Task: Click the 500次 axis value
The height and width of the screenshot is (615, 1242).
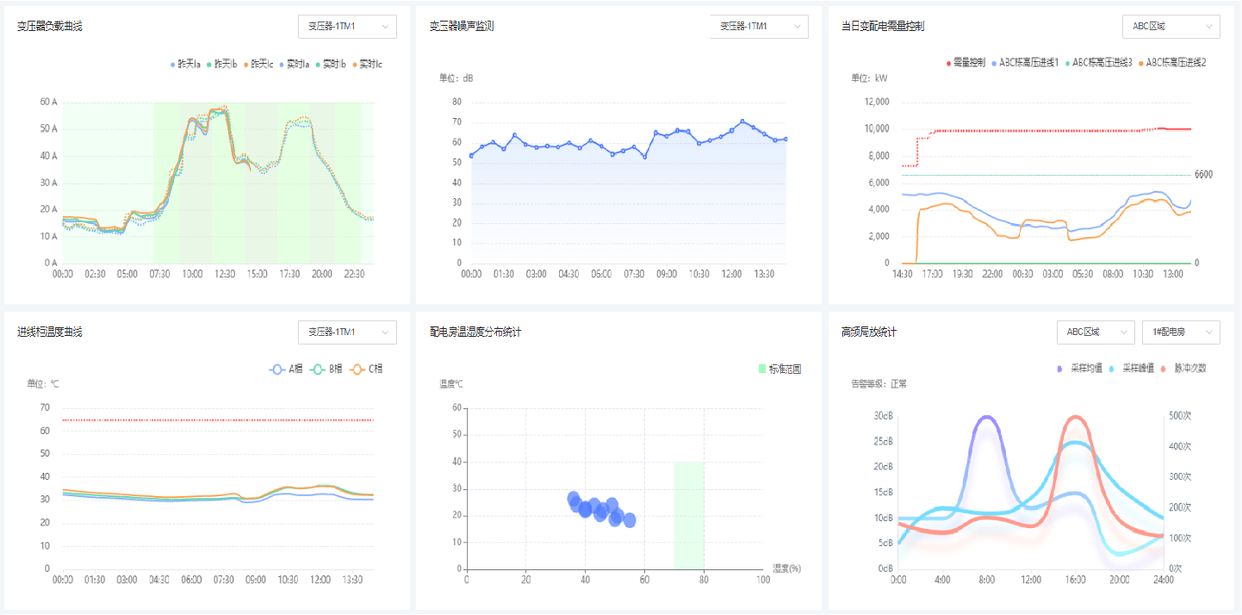Action: pyautogui.click(x=1183, y=415)
